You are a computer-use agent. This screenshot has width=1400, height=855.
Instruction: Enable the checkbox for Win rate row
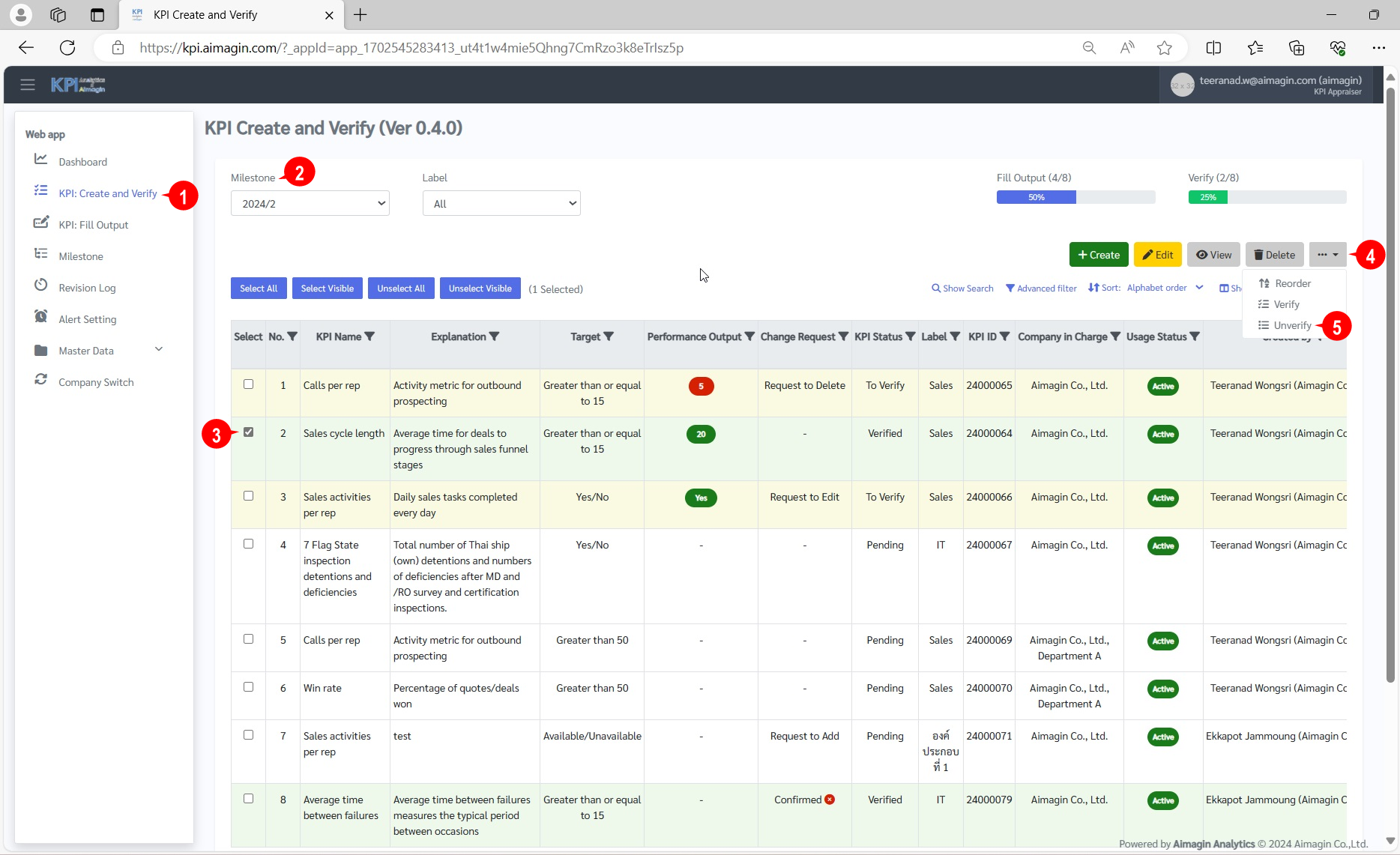pyautogui.click(x=248, y=687)
